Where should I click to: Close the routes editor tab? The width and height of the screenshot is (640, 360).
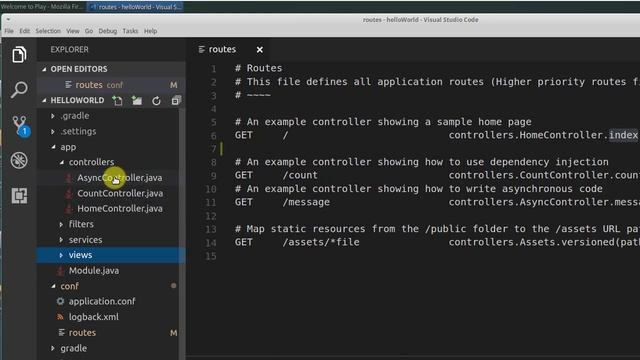tap(260, 49)
